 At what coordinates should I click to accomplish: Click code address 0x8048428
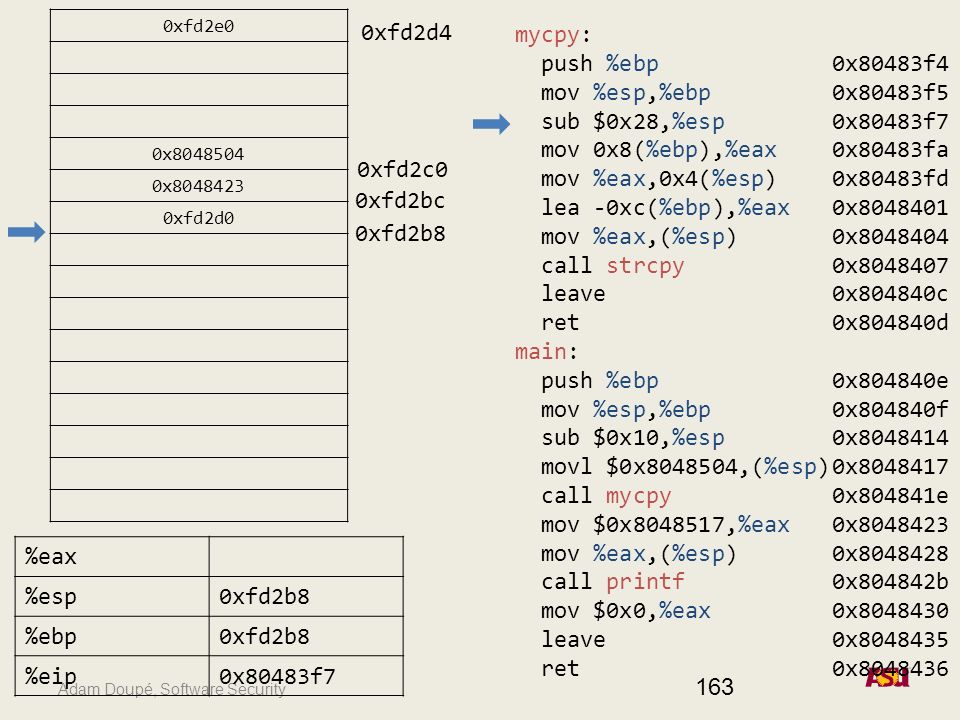click(x=890, y=553)
